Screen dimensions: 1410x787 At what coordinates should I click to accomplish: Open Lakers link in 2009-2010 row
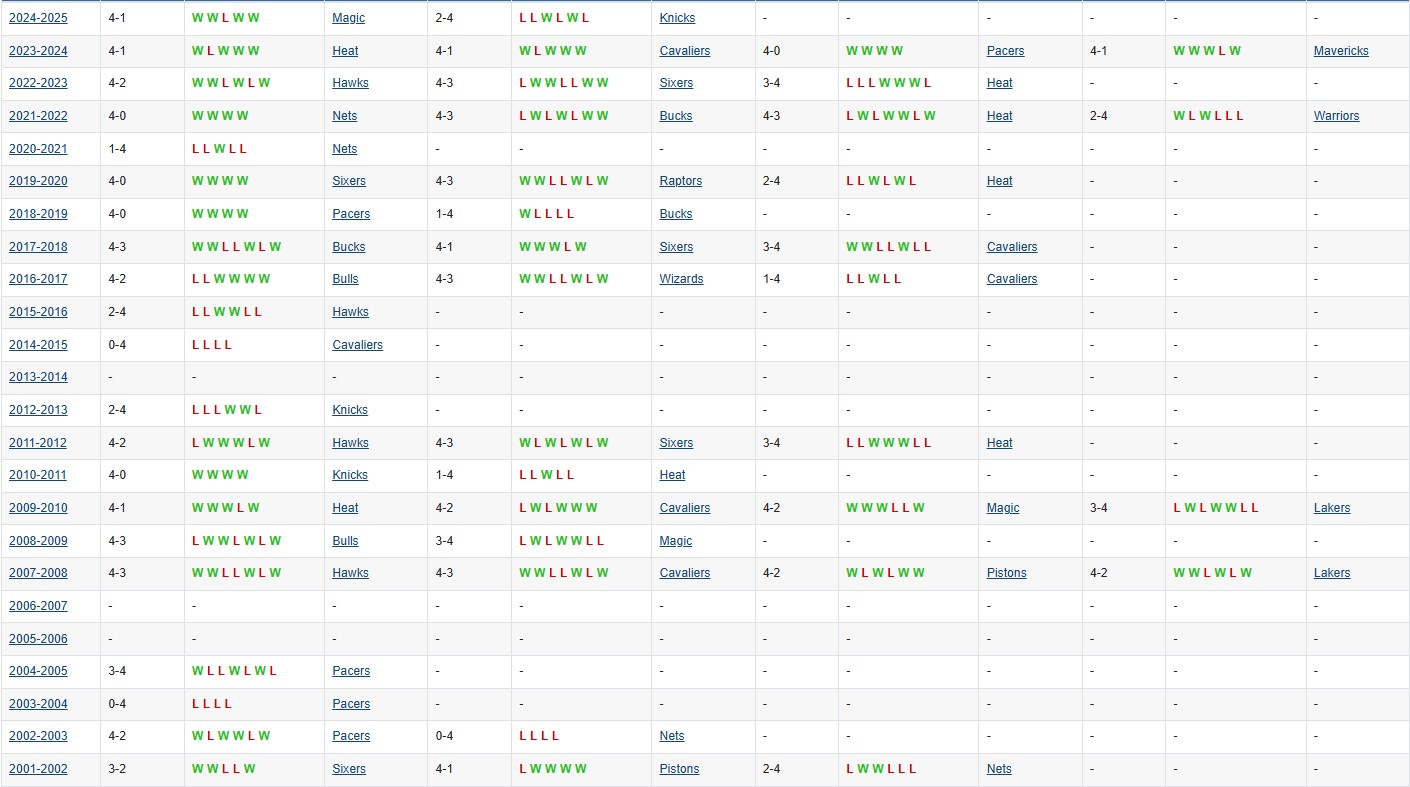coord(1331,508)
